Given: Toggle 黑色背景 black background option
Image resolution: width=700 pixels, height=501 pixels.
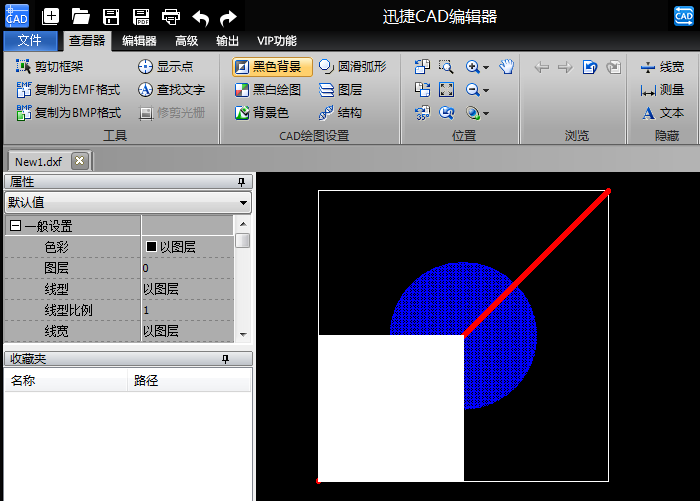Looking at the screenshot, I should pyautogui.click(x=272, y=67).
